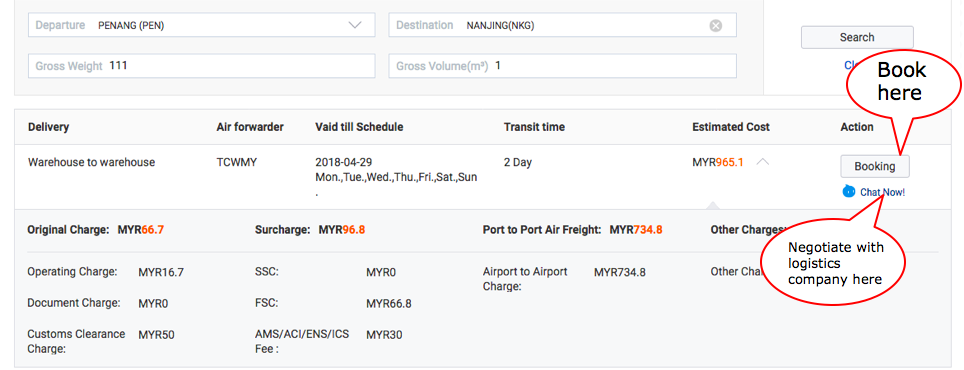Select the Departure PENANG (PEN) combo box
Screen dimensions: 964x370
[x=202, y=25]
